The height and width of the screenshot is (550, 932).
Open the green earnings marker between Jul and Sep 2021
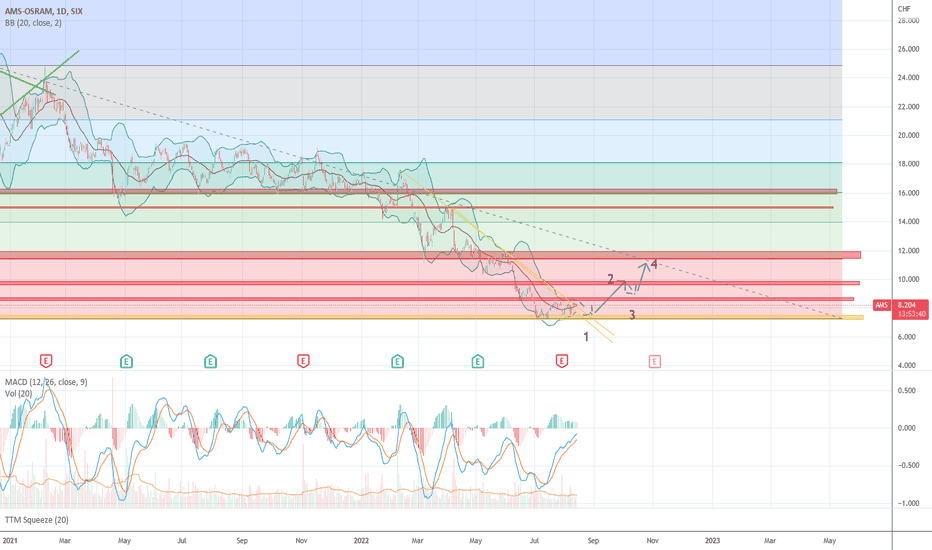(x=210, y=360)
